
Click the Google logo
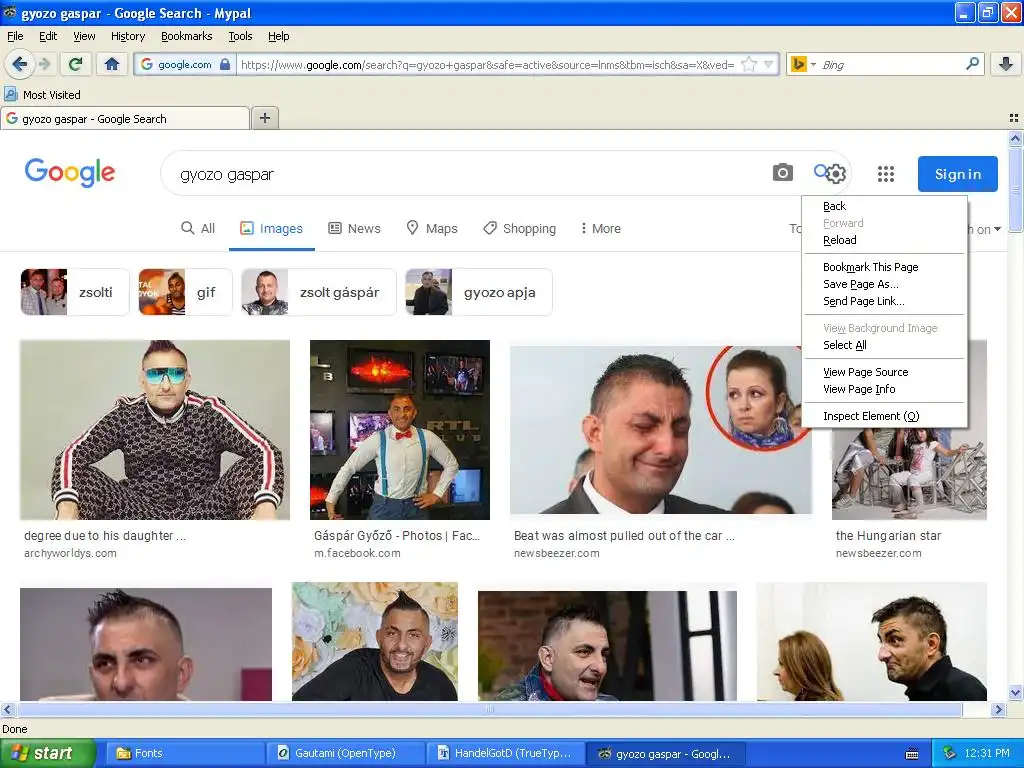pos(70,173)
